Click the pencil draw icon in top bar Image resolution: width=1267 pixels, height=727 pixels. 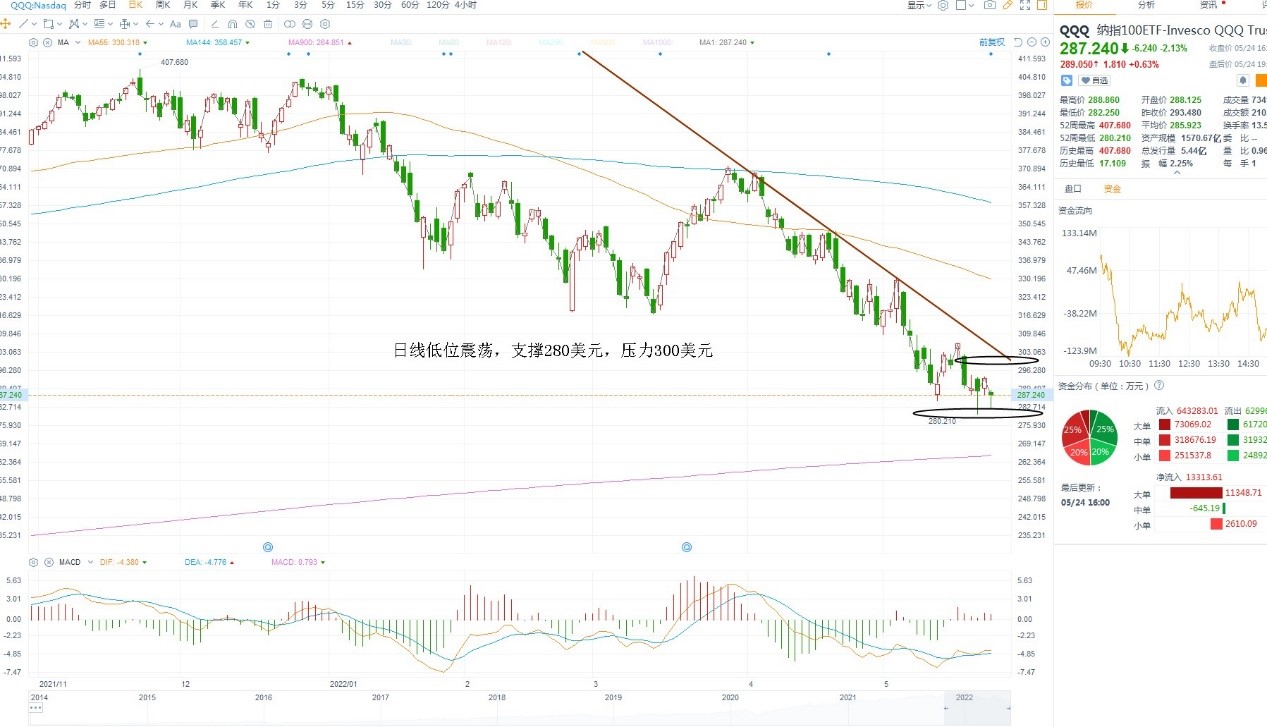click(x=1008, y=5)
